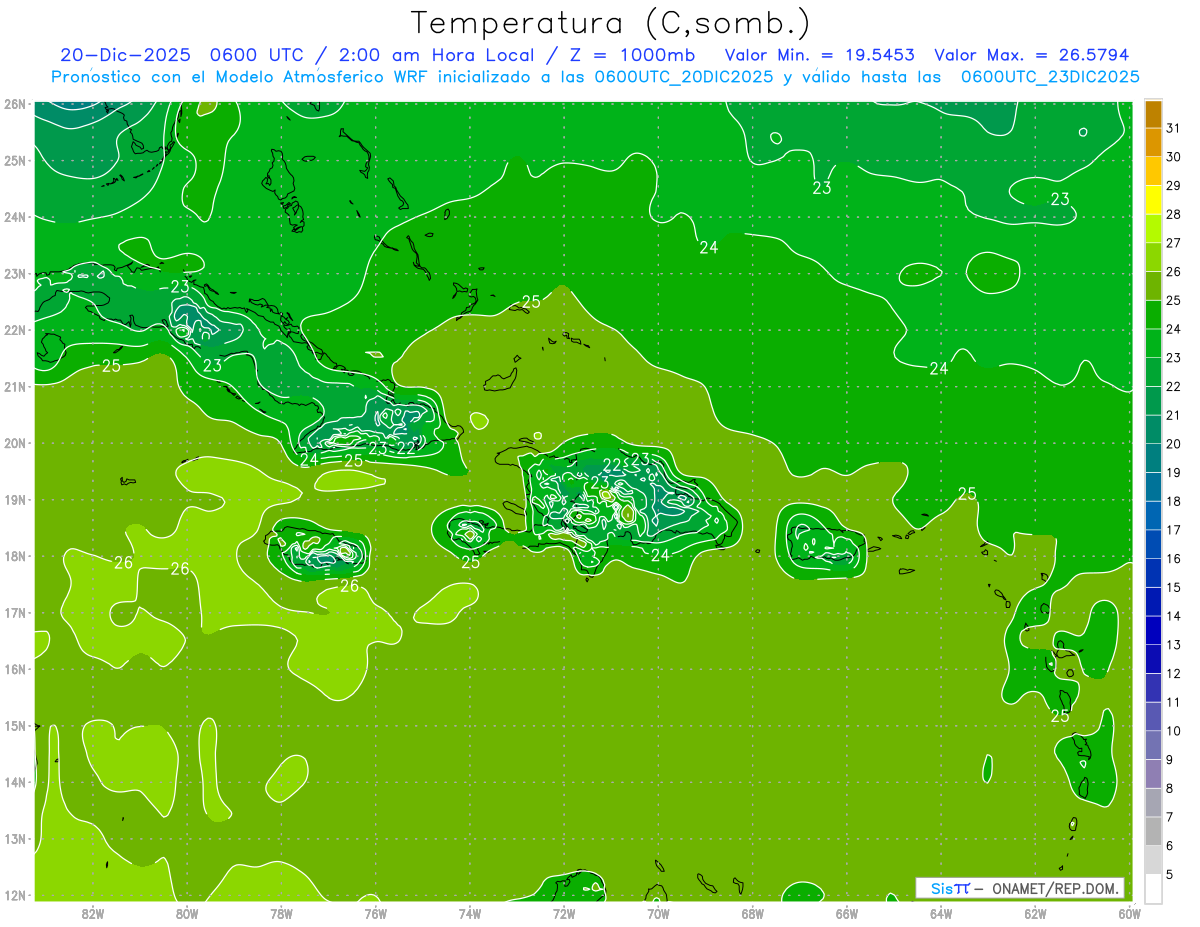Click longitude axis label "76W"
Screen dimensions: 1200x927
point(375,913)
